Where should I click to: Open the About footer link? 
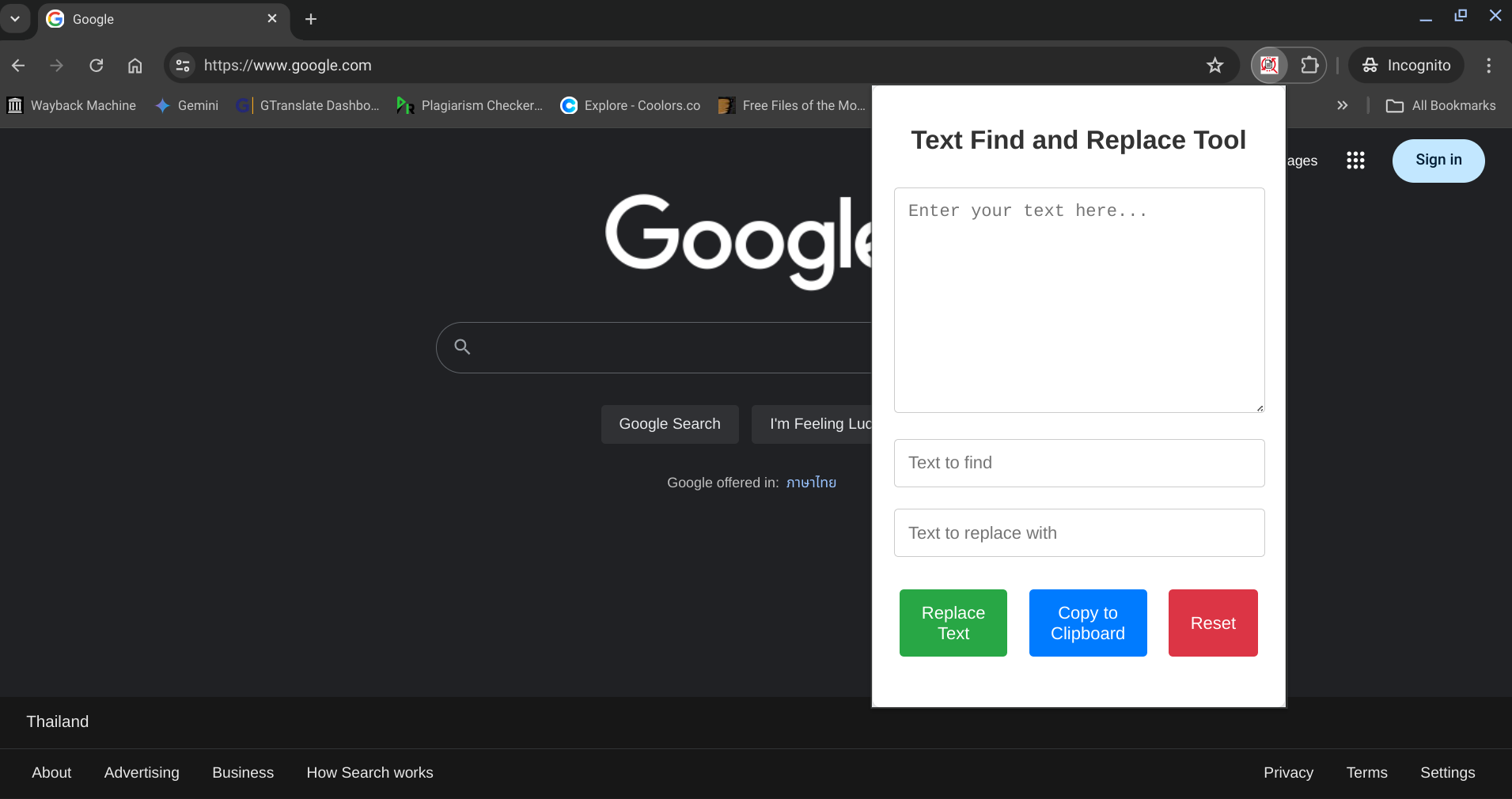point(51,773)
